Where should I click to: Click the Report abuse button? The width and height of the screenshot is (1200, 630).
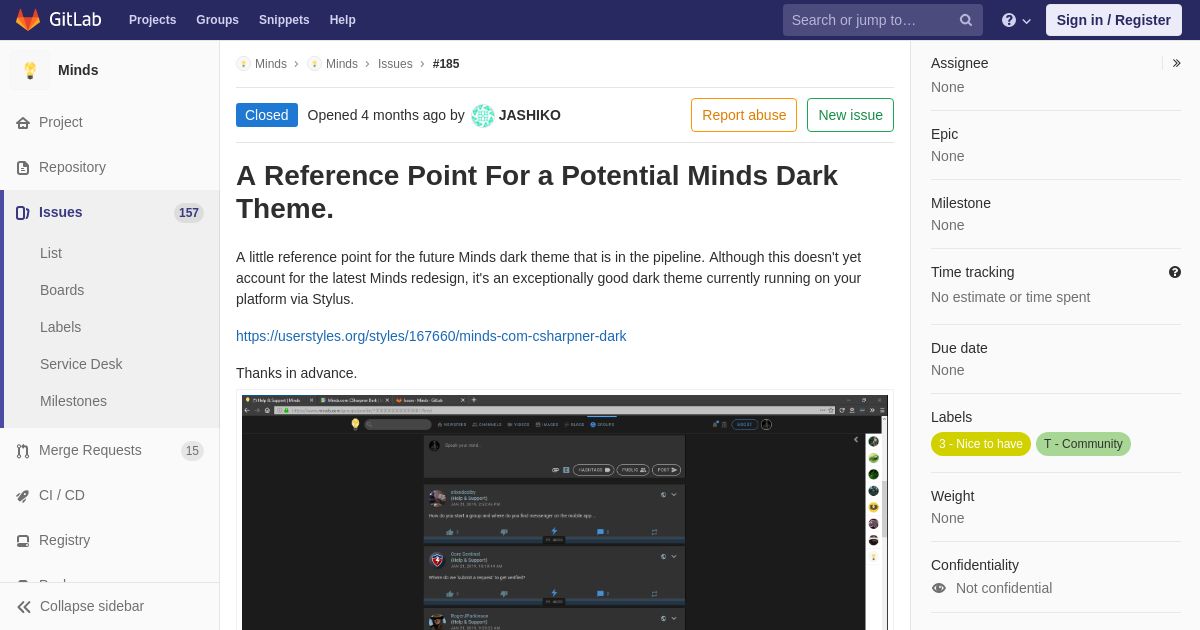pos(744,115)
